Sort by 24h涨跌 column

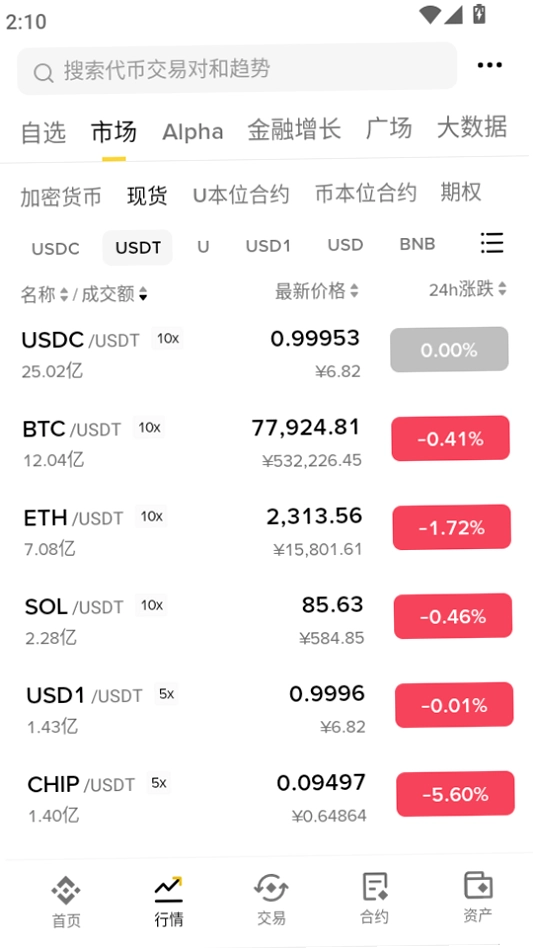click(x=468, y=290)
